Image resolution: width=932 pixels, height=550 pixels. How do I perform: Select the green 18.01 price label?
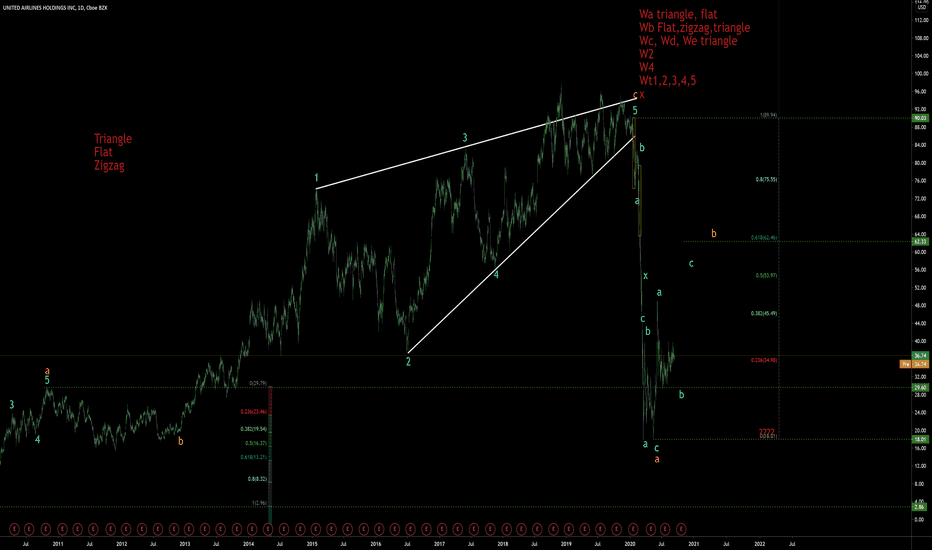point(920,439)
